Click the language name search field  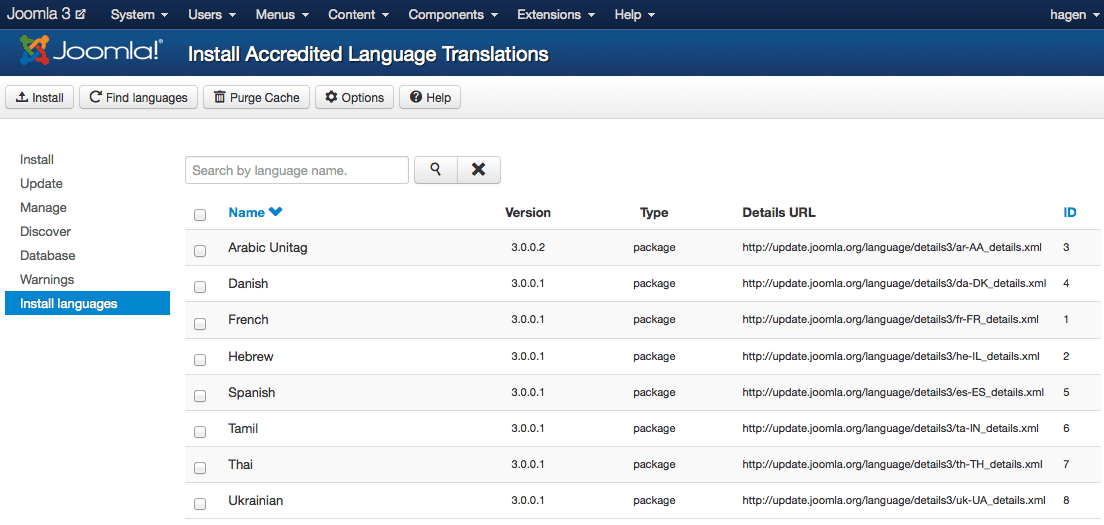click(x=297, y=170)
